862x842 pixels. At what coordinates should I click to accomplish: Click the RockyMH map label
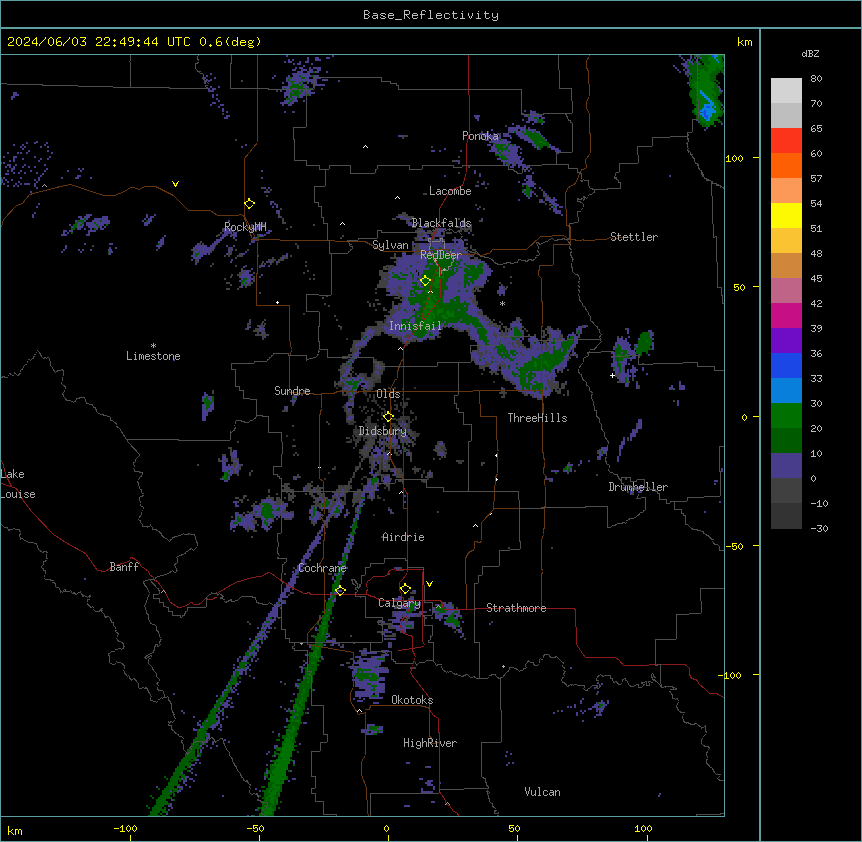[x=245, y=227]
